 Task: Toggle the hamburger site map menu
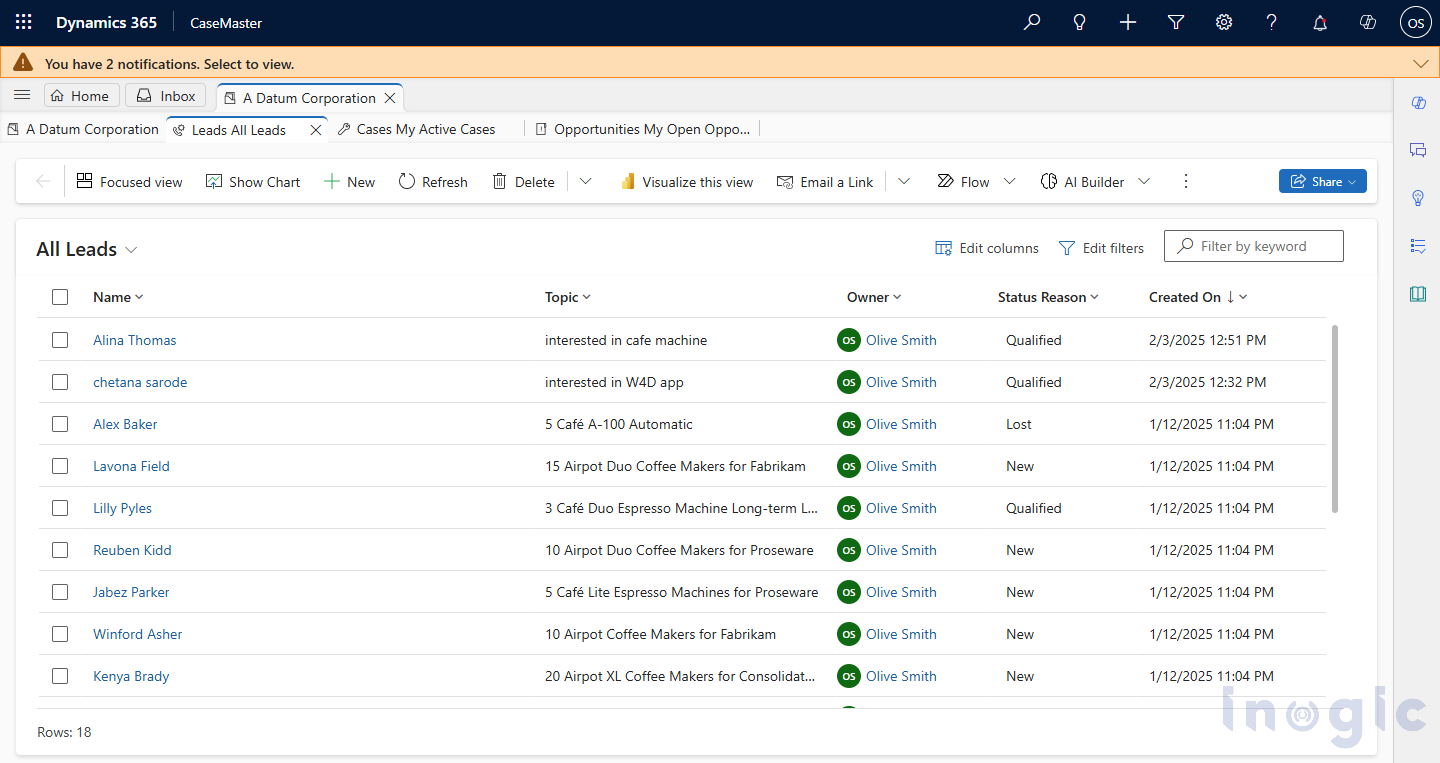click(22, 95)
